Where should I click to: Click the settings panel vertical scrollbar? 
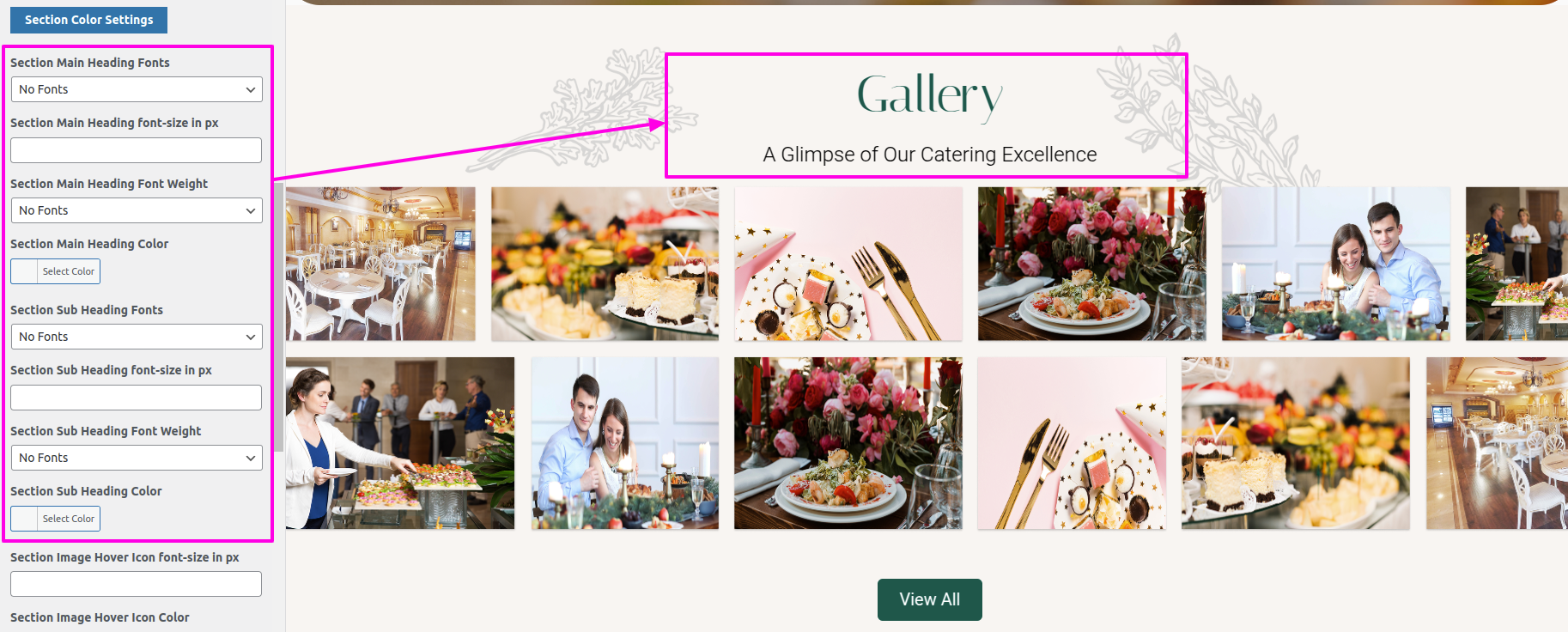click(x=279, y=316)
